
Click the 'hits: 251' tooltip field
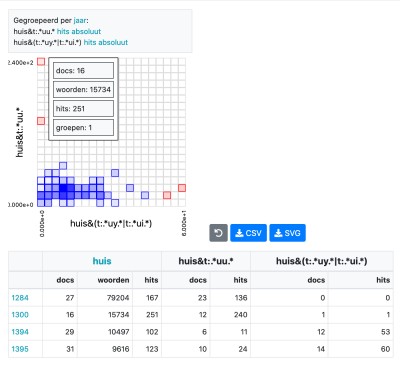click(x=83, y=109)
